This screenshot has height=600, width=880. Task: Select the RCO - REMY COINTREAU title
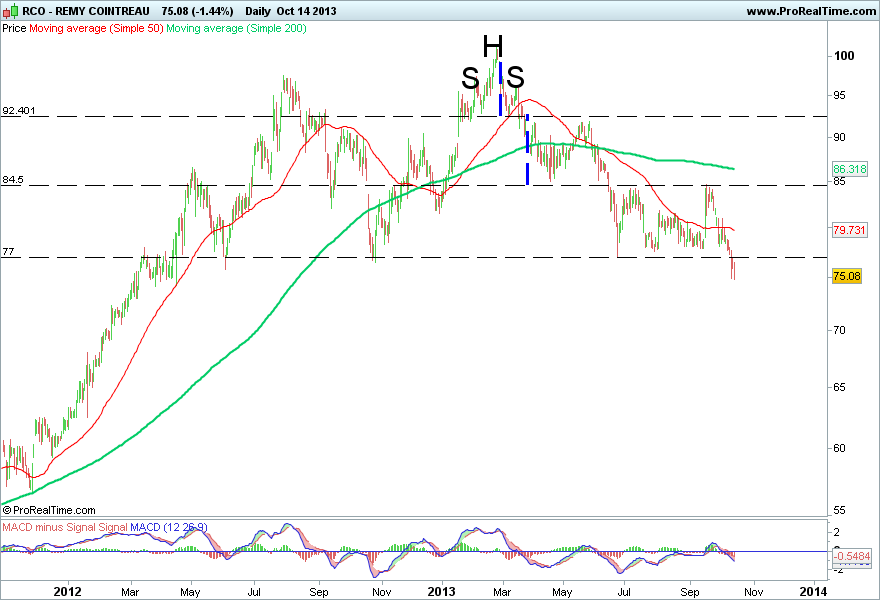[x=86, y=11]
